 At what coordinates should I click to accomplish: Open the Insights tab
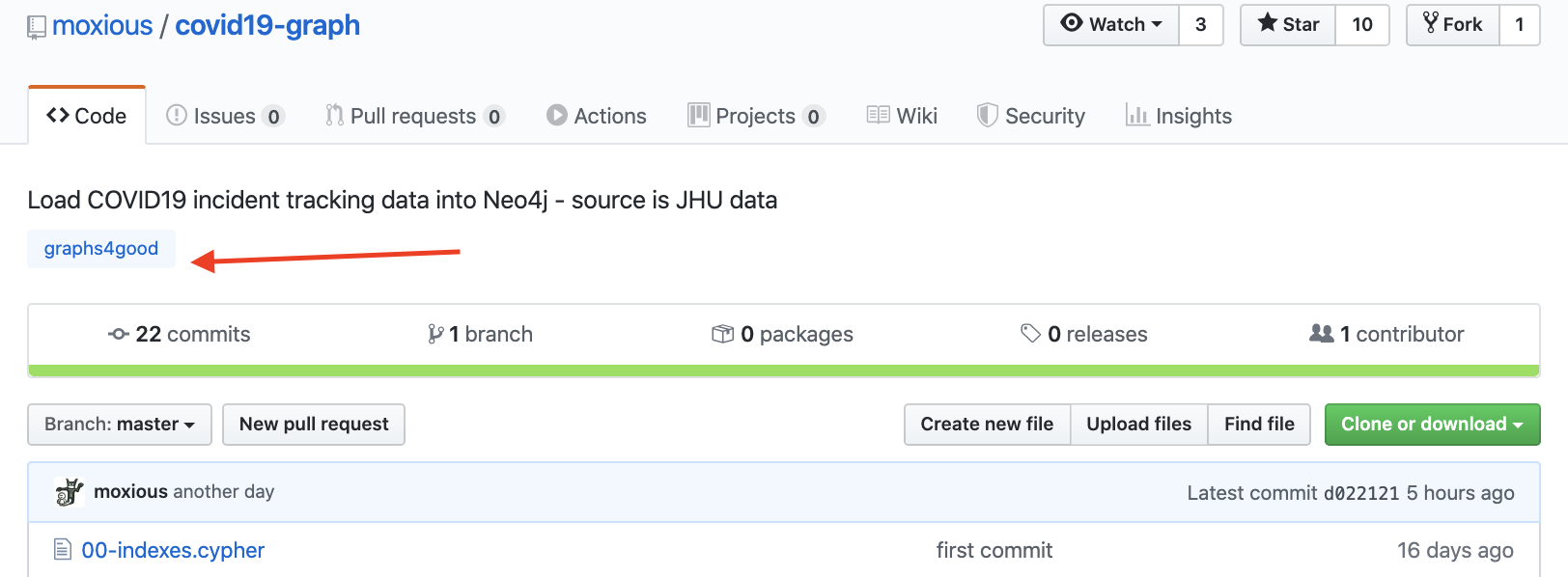[x=1179, y=116]
